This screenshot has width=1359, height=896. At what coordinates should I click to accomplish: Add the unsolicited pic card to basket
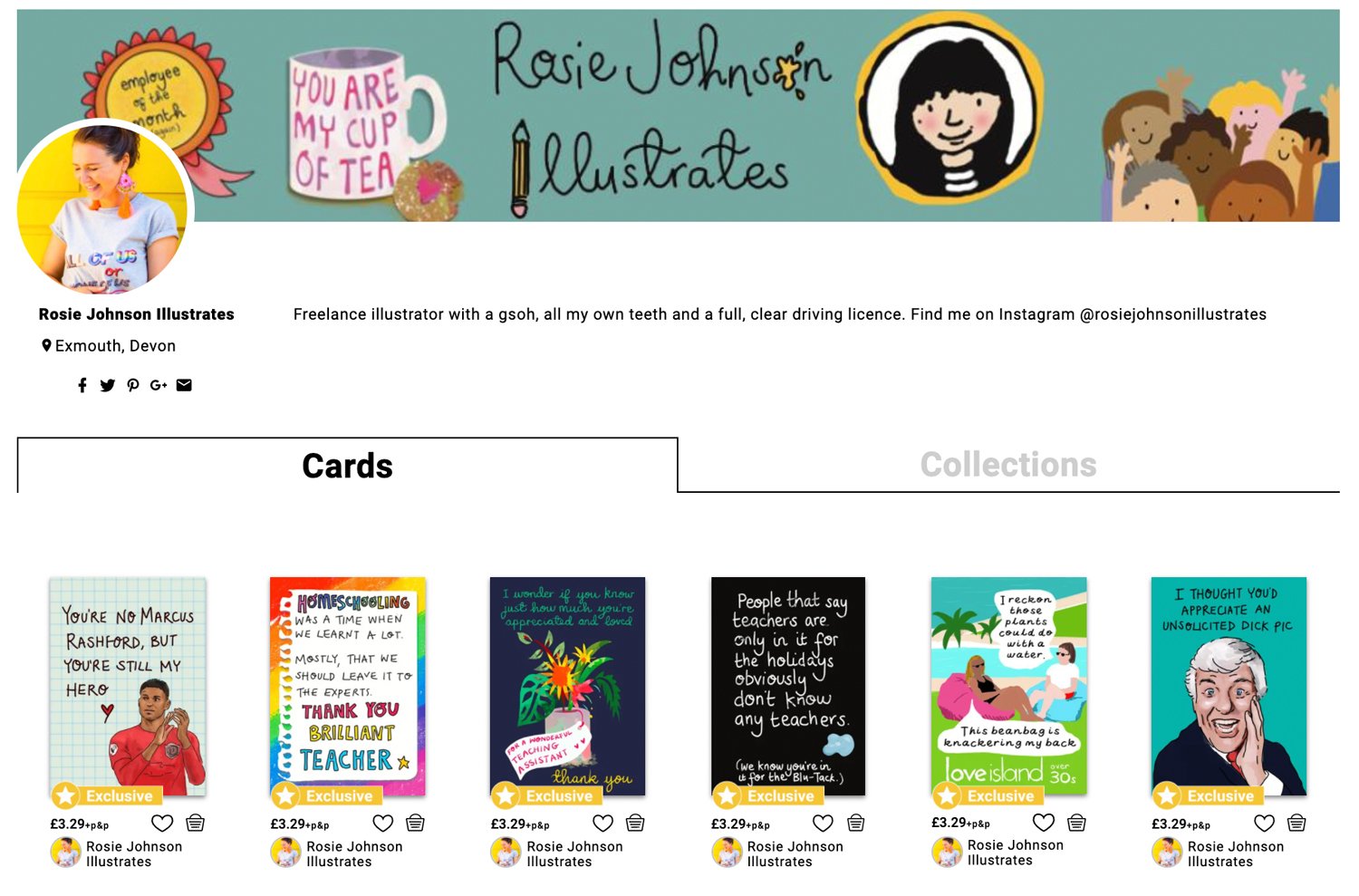(1296, 823)
